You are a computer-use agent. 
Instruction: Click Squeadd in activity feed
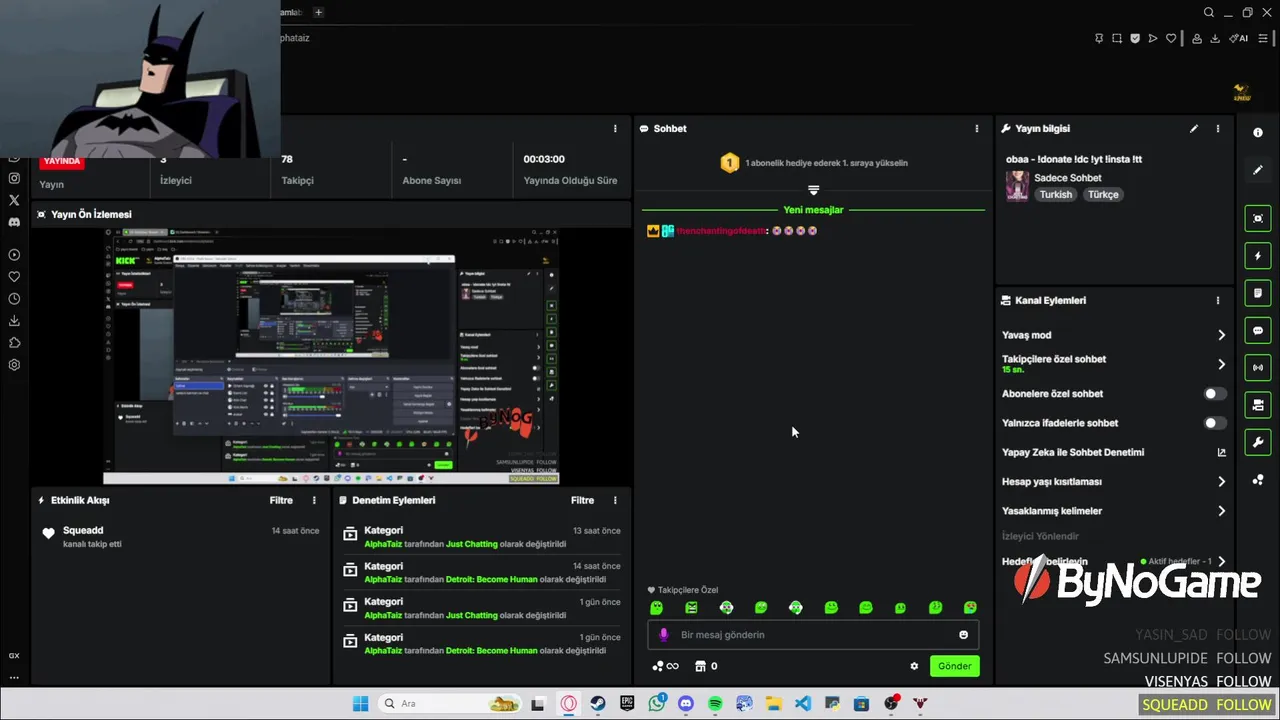tap(83, 531)
